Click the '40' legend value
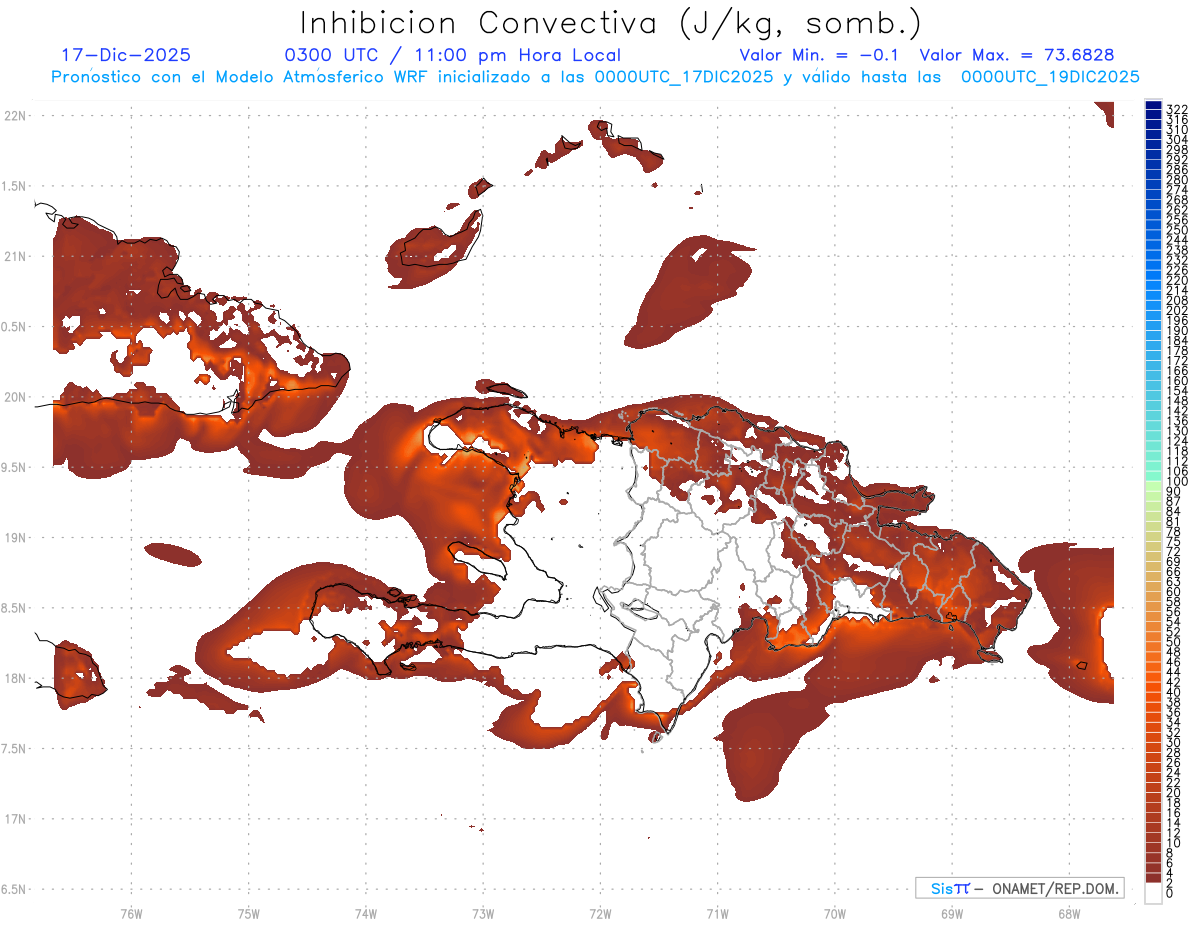Viewport: 1200px width, 927px height. 1174,692
